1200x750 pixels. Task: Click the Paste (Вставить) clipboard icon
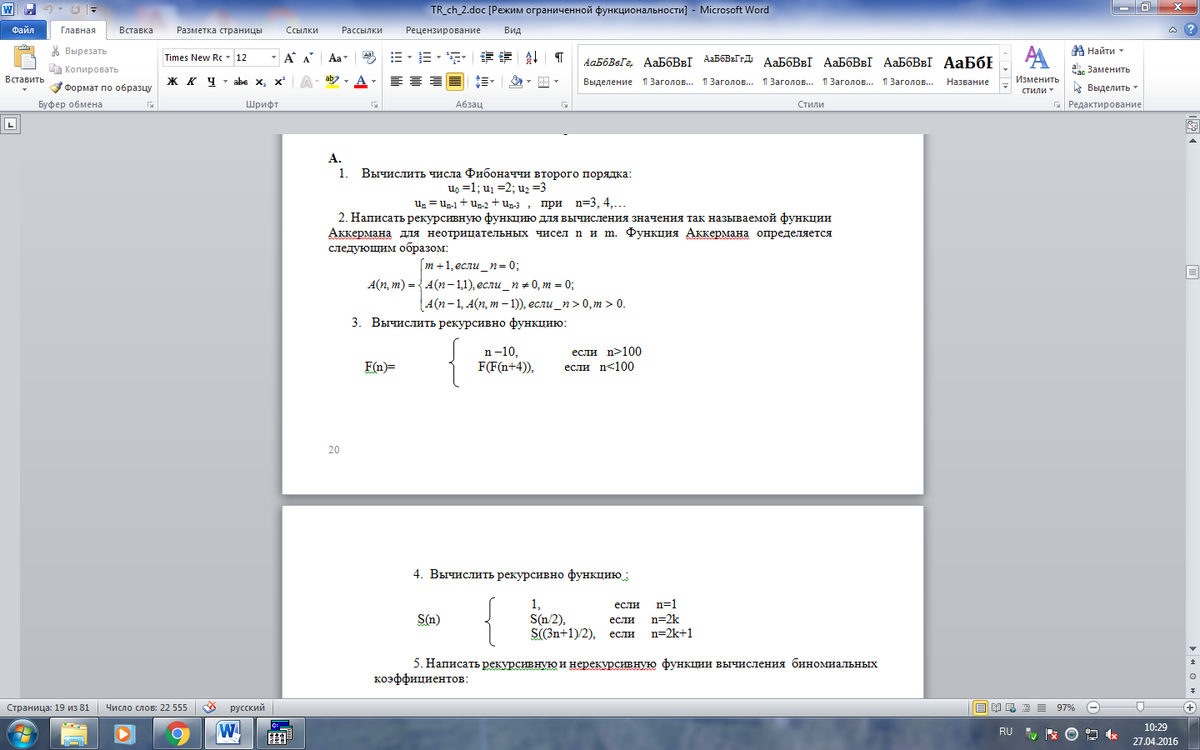pos(24,58)
